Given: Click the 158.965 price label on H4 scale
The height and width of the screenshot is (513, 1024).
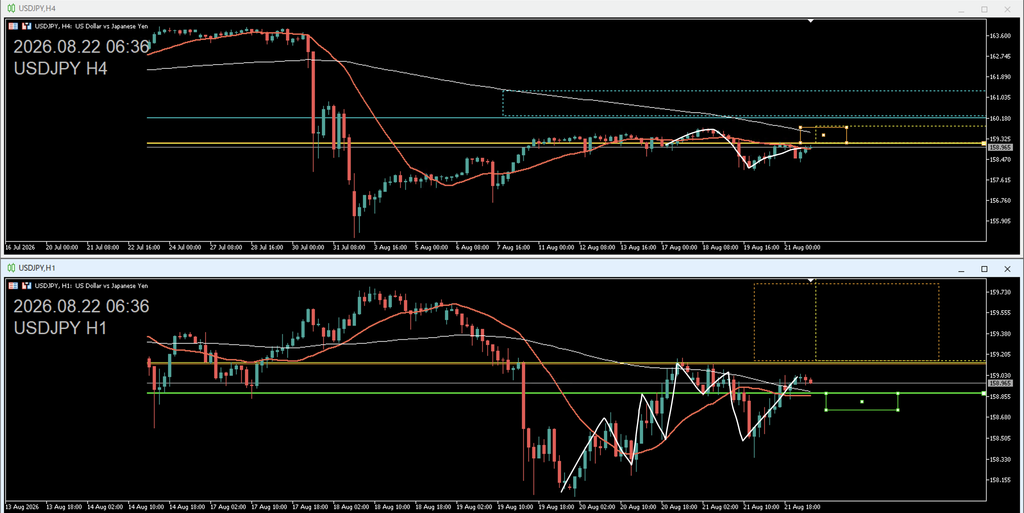Looking at the screenshot, I should point(1000,148).
